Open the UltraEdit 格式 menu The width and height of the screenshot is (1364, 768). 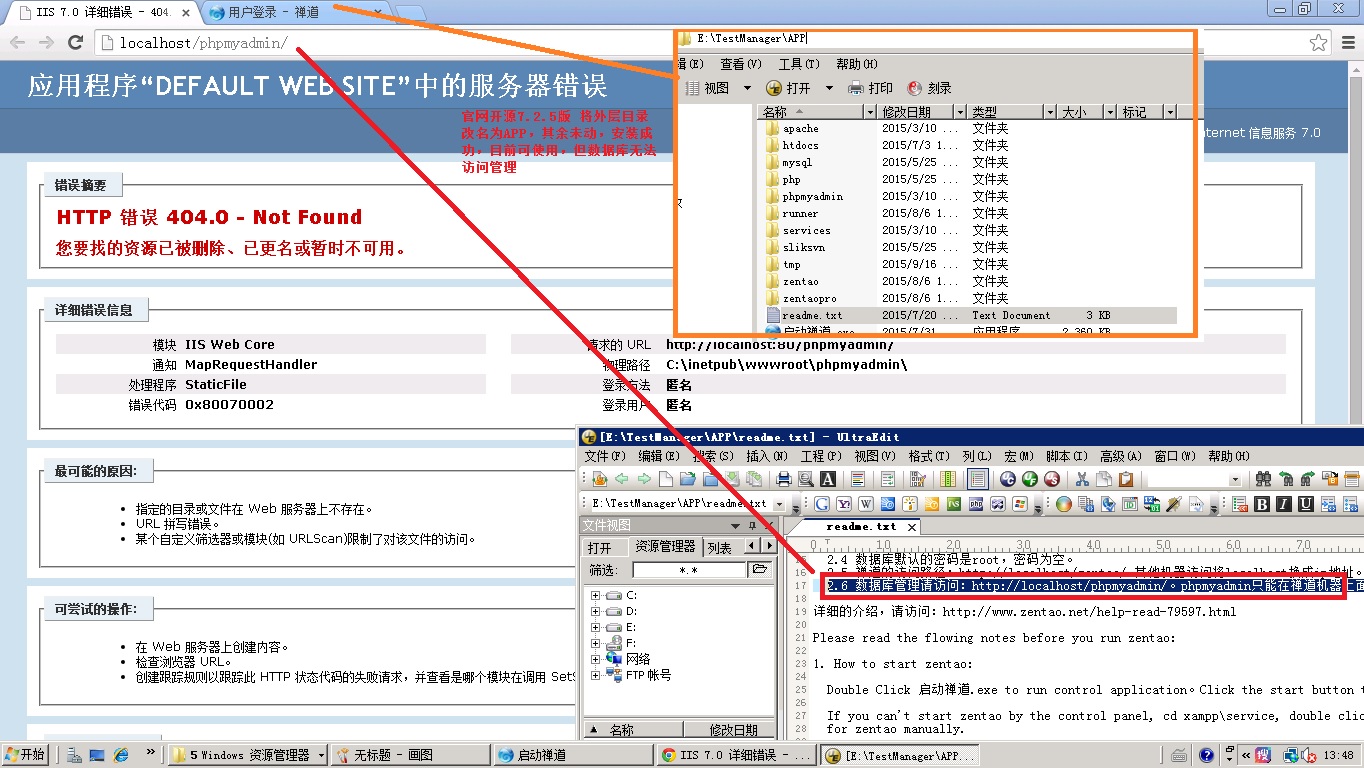coord(928,456)
